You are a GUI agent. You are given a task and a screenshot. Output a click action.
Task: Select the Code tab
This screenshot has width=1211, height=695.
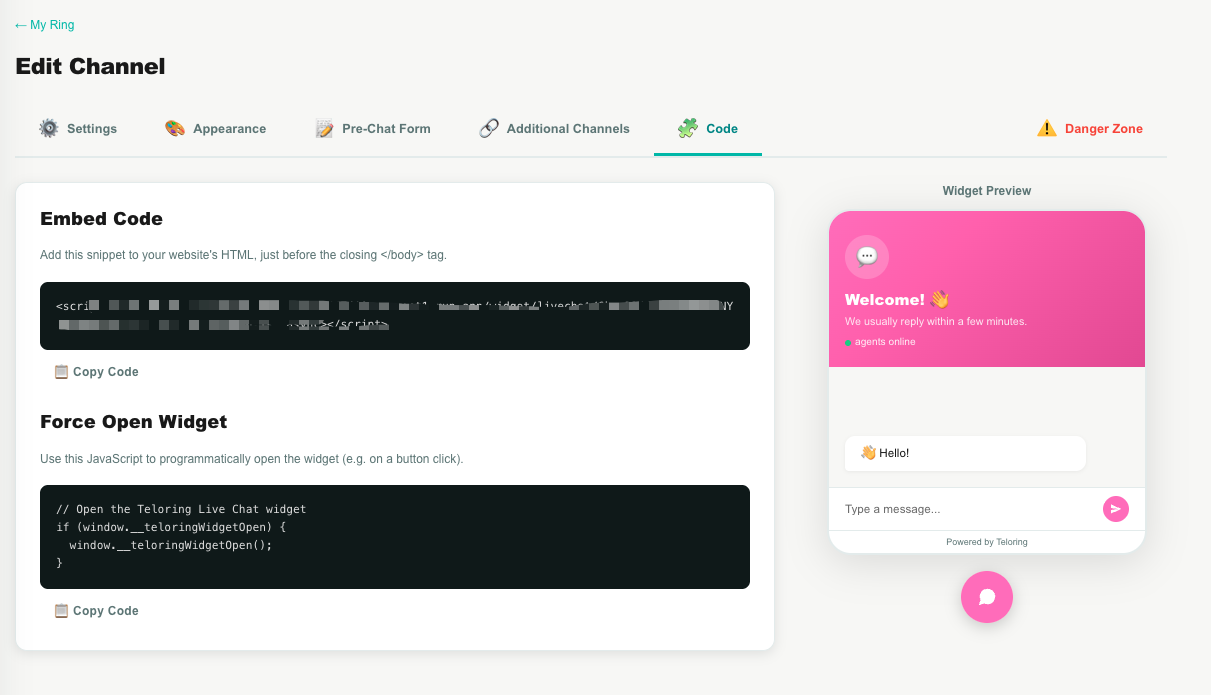tap(708, 128)
